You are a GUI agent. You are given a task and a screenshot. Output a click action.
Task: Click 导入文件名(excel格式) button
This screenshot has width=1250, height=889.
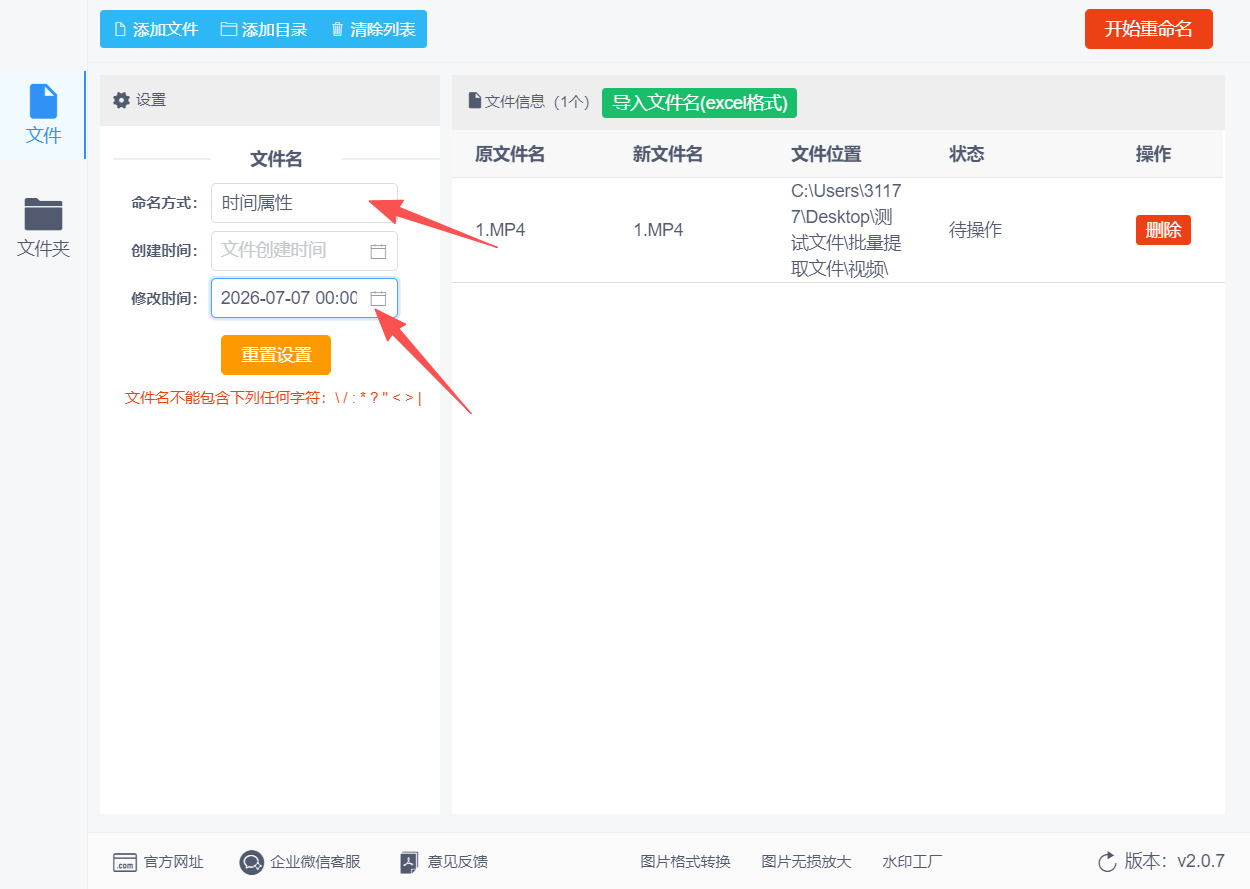click(700, 102)
